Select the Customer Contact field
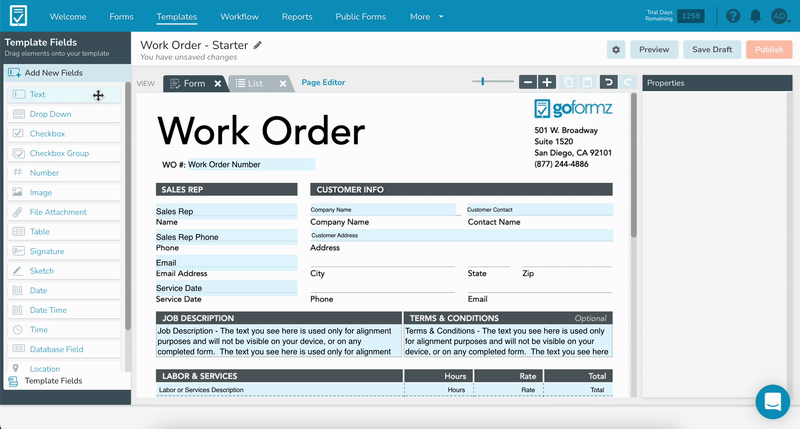This screenshot has width=800, height=429. (540, 210)
